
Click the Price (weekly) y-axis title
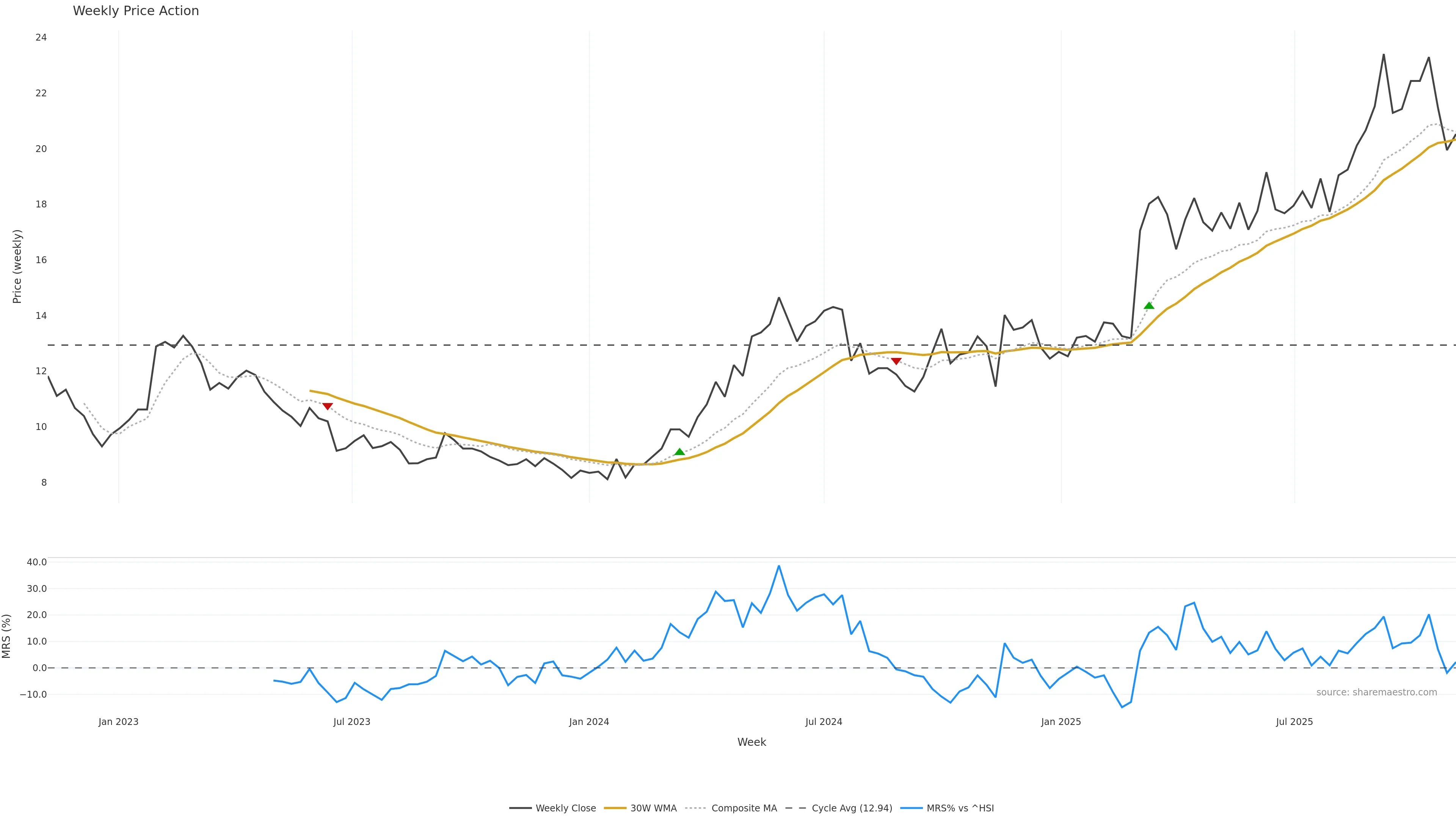pos(17,266)
